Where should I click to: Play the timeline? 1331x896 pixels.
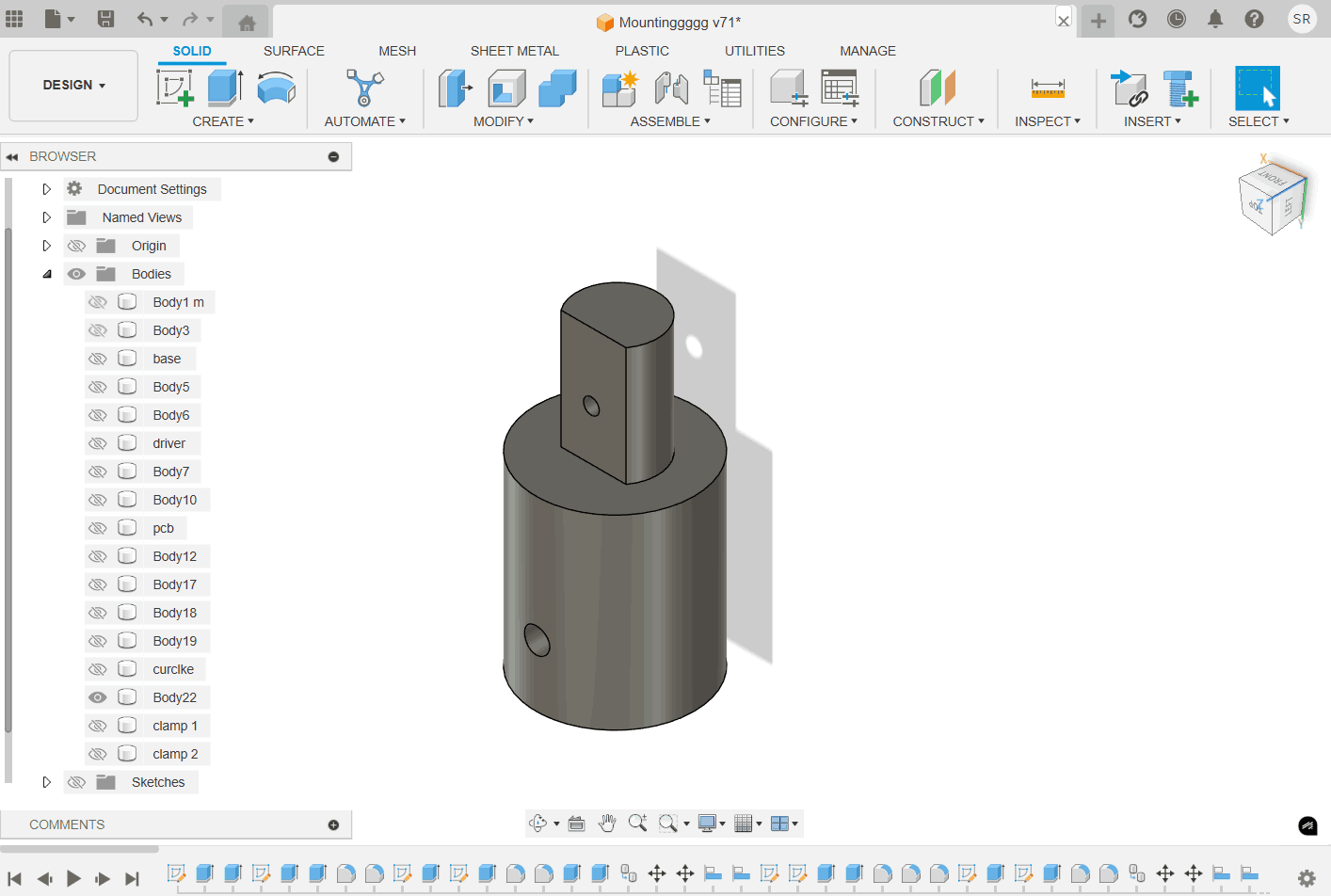click(73, 879)
